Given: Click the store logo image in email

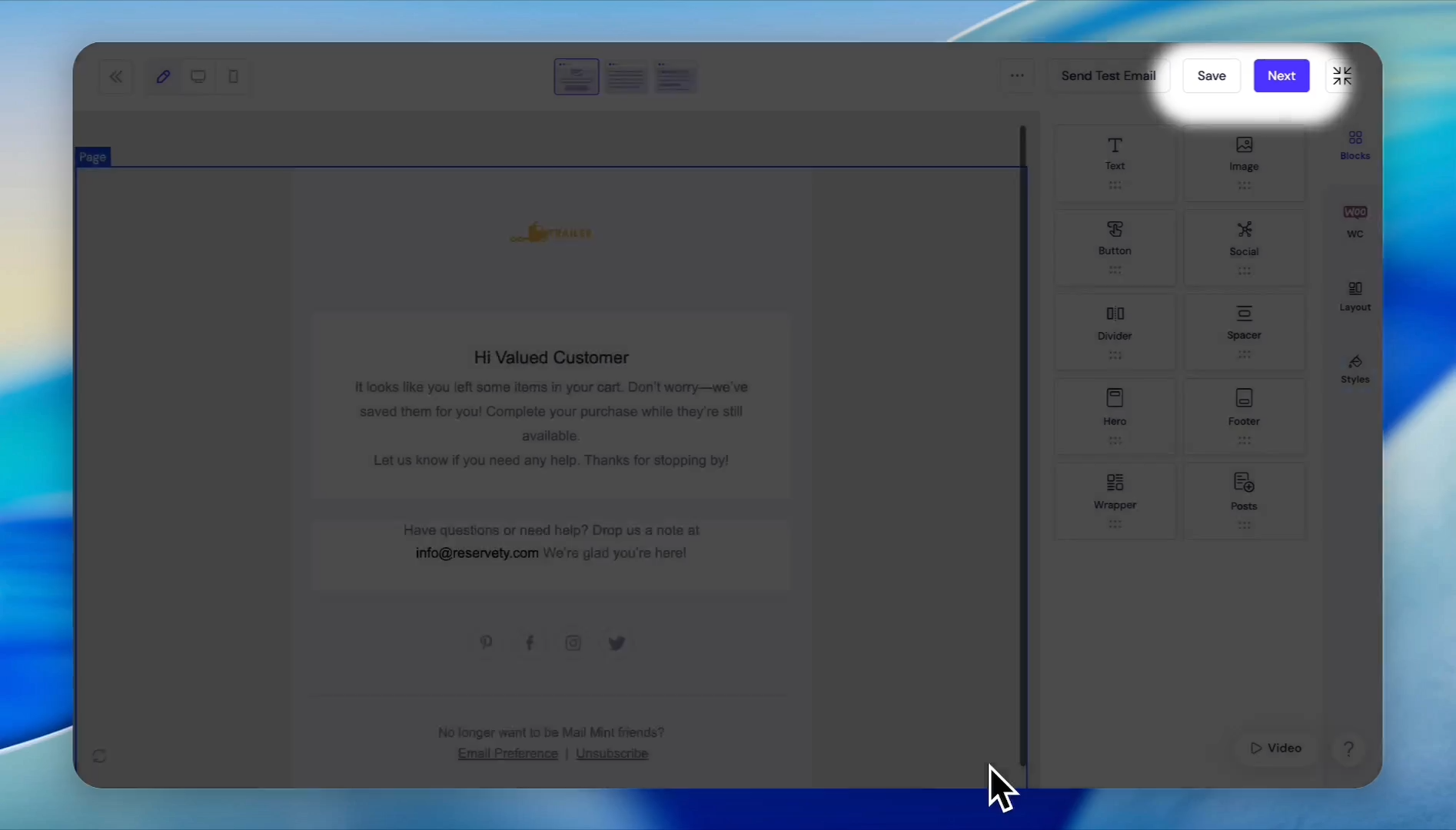Looking at the screenshot, I should click(550, 233).
